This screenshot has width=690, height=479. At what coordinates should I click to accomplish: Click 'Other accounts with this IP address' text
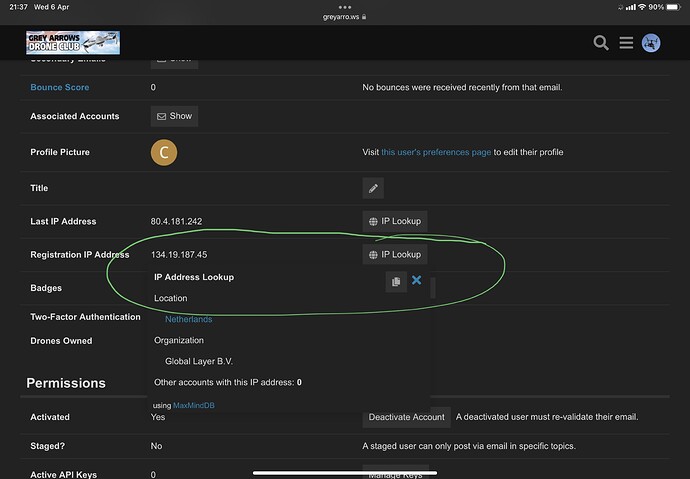pyautogui.click(x=228, y=383)
